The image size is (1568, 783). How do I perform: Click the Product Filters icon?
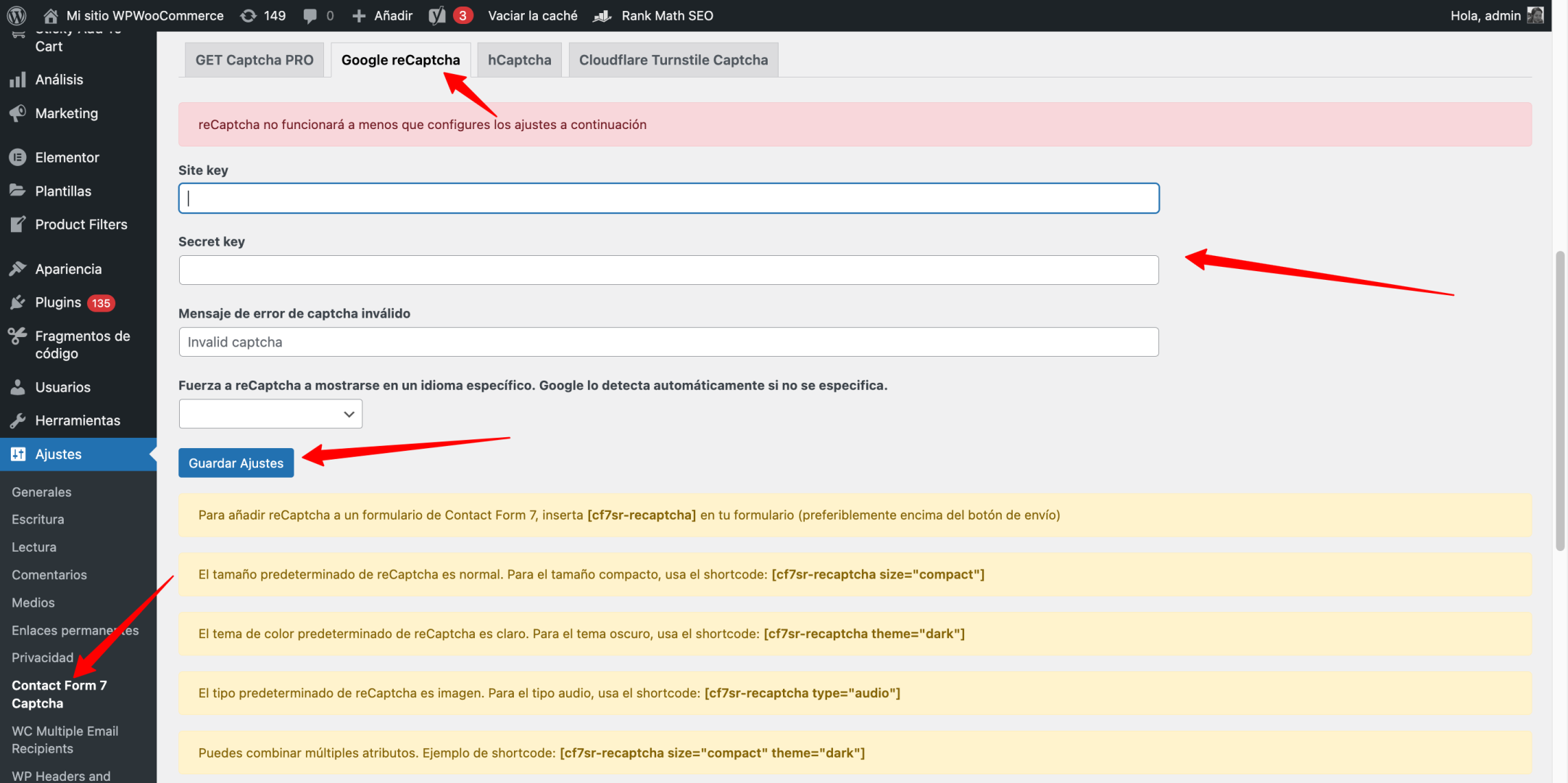point(17,224)
